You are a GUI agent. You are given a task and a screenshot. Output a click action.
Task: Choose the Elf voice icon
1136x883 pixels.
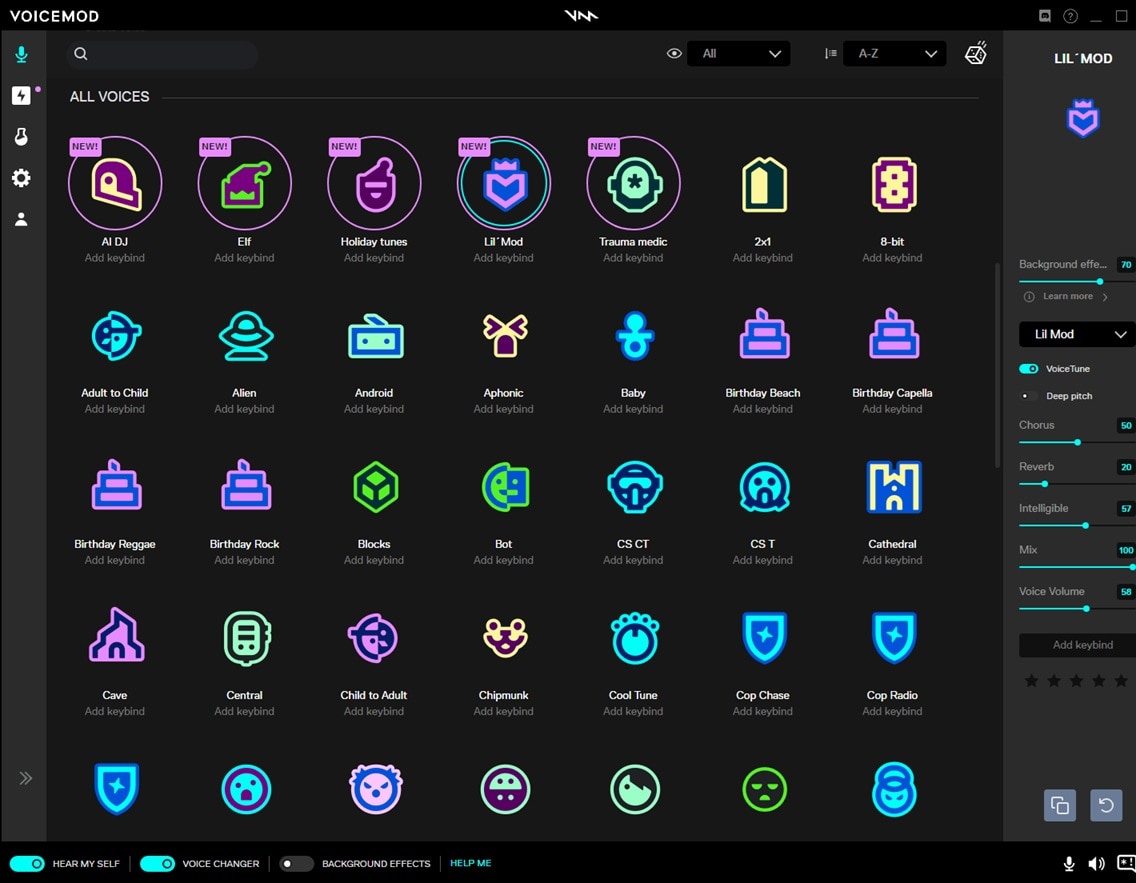(244, 183)
